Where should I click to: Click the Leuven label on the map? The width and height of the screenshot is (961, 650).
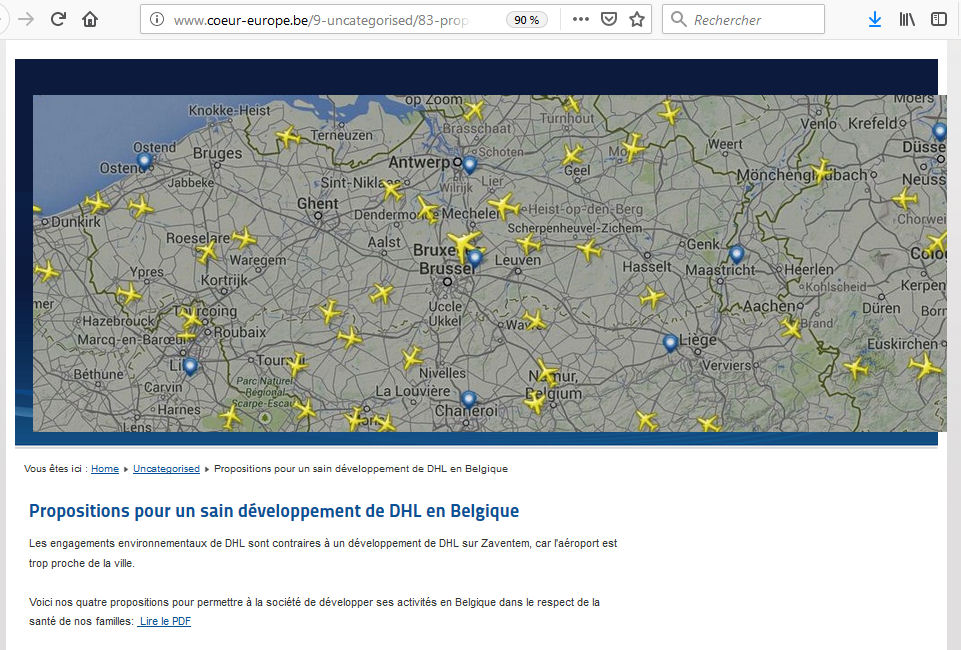[518, 260]
